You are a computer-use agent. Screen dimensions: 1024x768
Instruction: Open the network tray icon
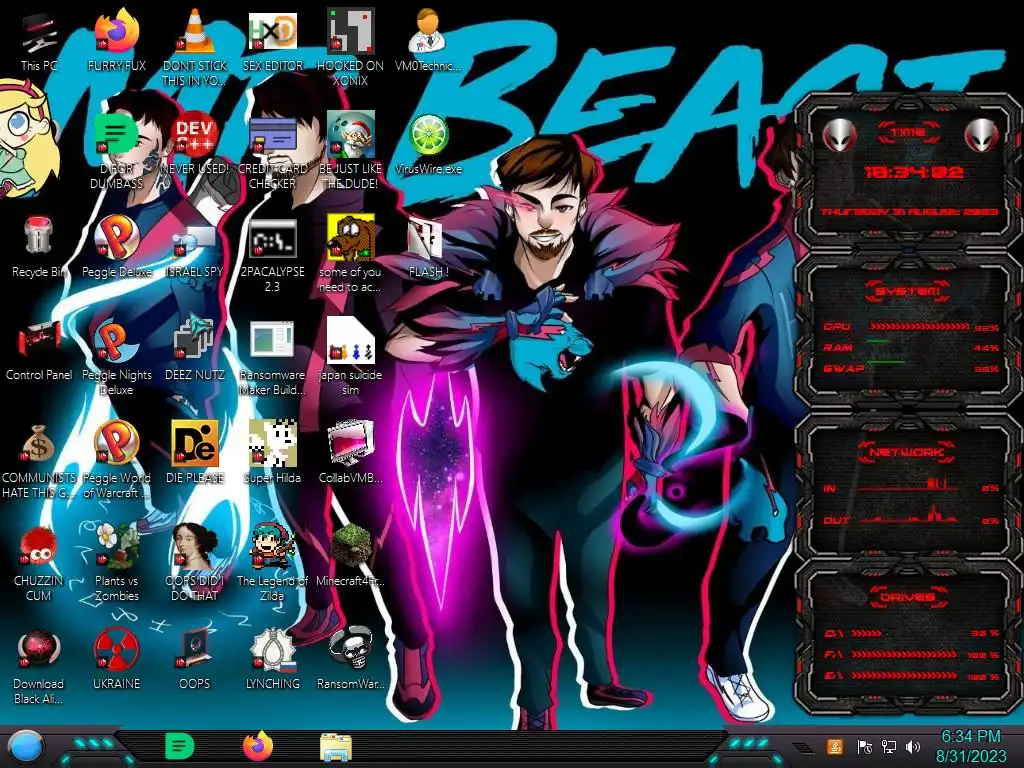(889, 747)
